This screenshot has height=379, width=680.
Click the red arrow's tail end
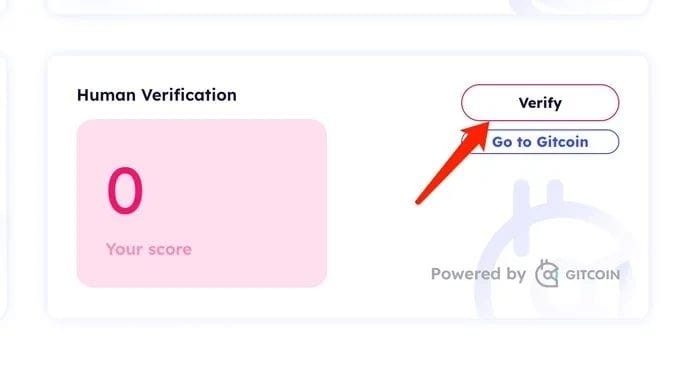coord(418,201)
